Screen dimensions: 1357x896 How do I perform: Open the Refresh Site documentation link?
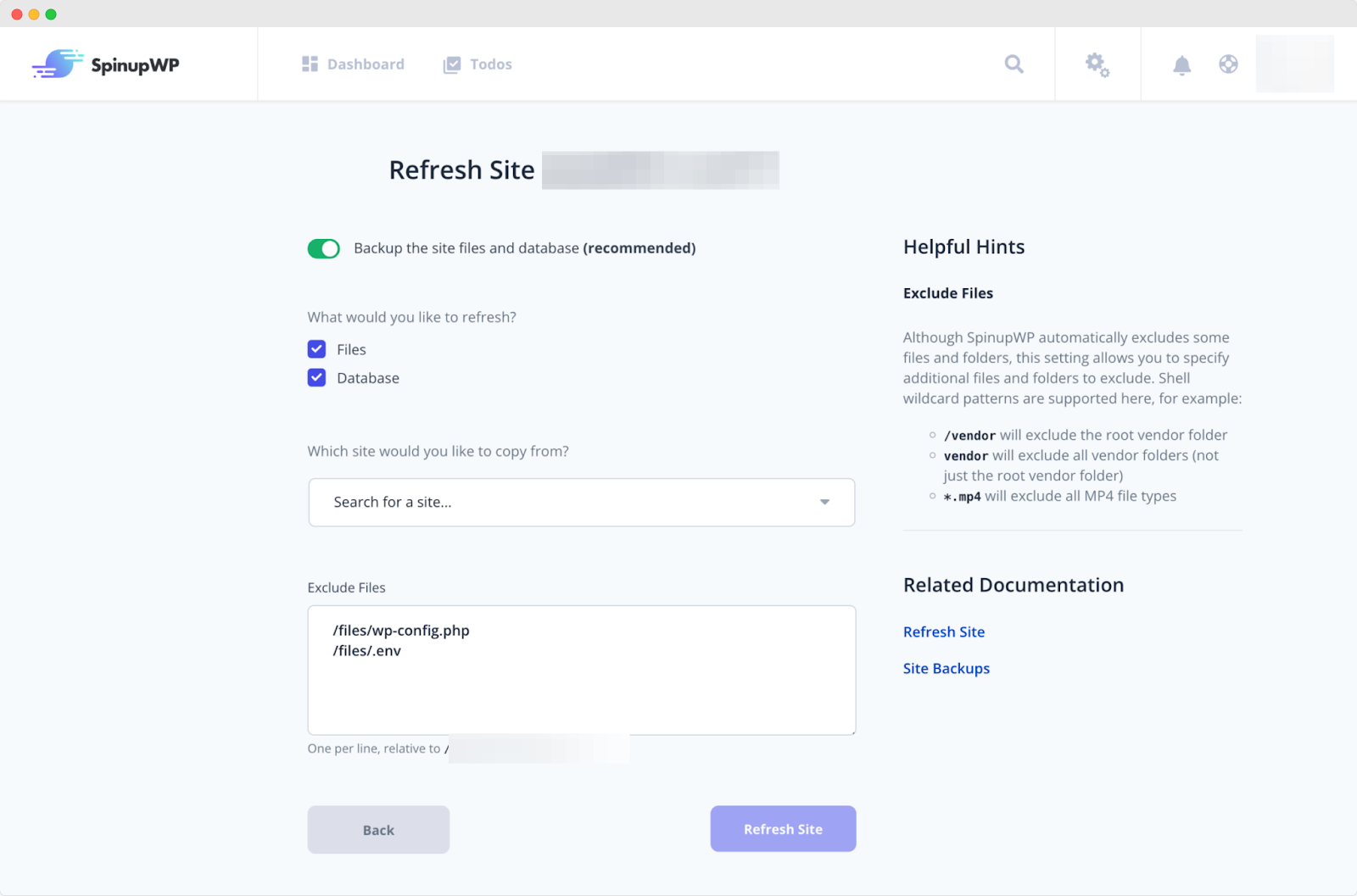tap(943, 632)
